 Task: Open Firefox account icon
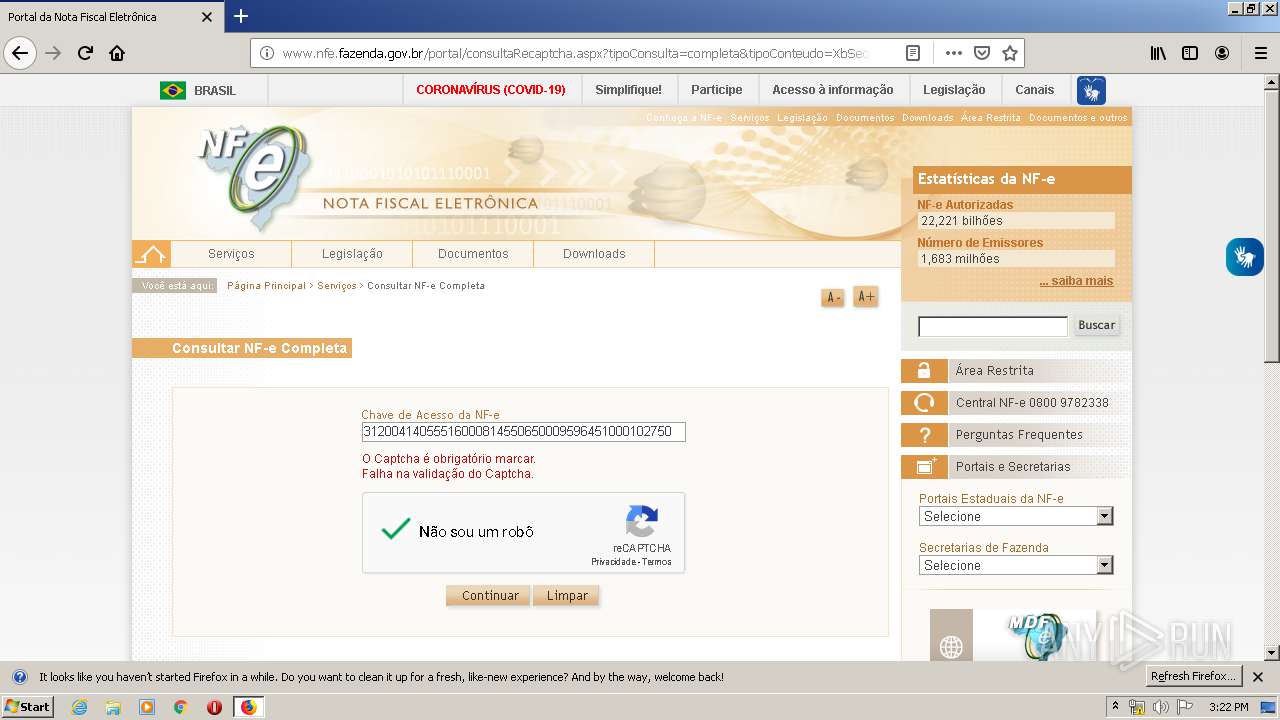coord(1222,53)
